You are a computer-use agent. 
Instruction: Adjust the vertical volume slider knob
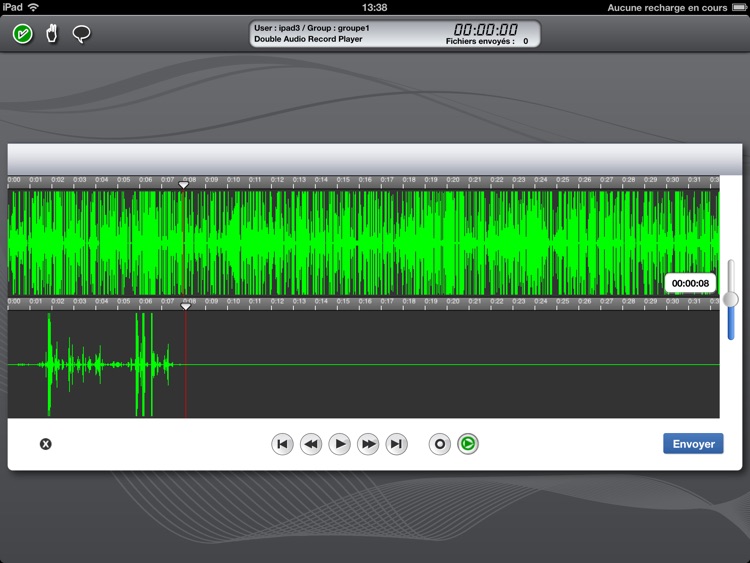coord(730,299)
